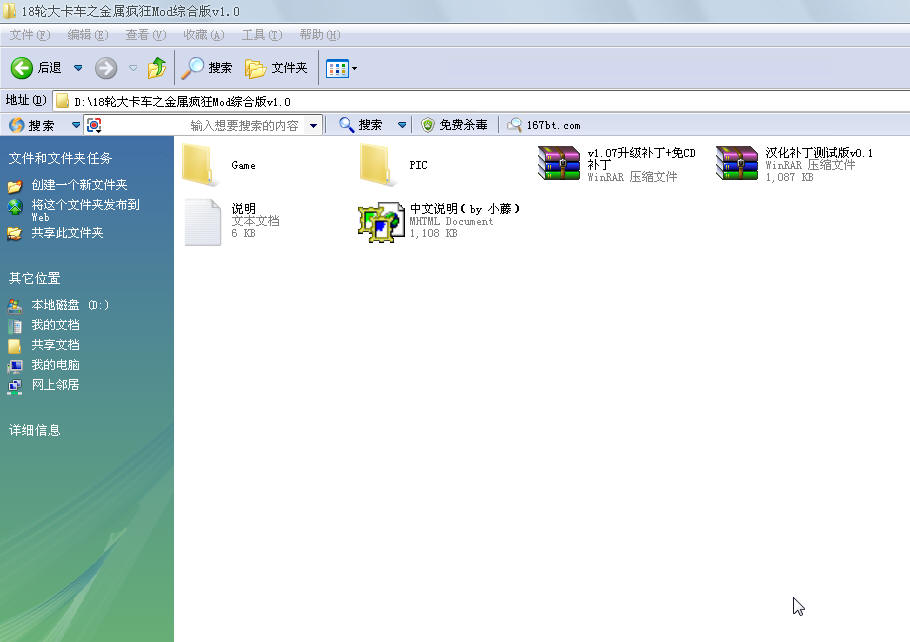Viewport: 910px width, 642px height.
Task: Select the 中文说明 MHTML document
Action: coord(381,221)
